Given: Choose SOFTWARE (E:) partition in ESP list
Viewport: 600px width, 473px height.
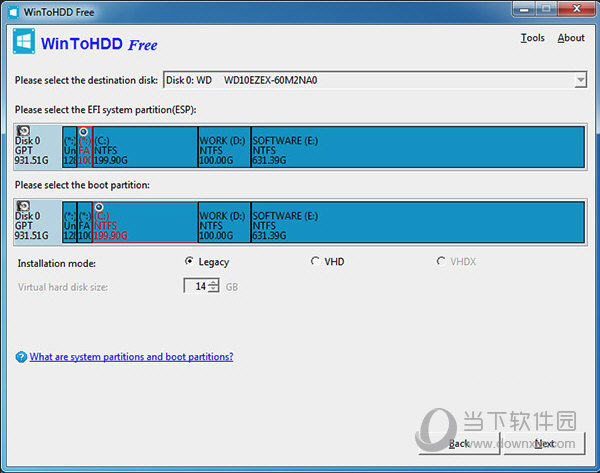Looking at the screenshot, I should 418,147.
